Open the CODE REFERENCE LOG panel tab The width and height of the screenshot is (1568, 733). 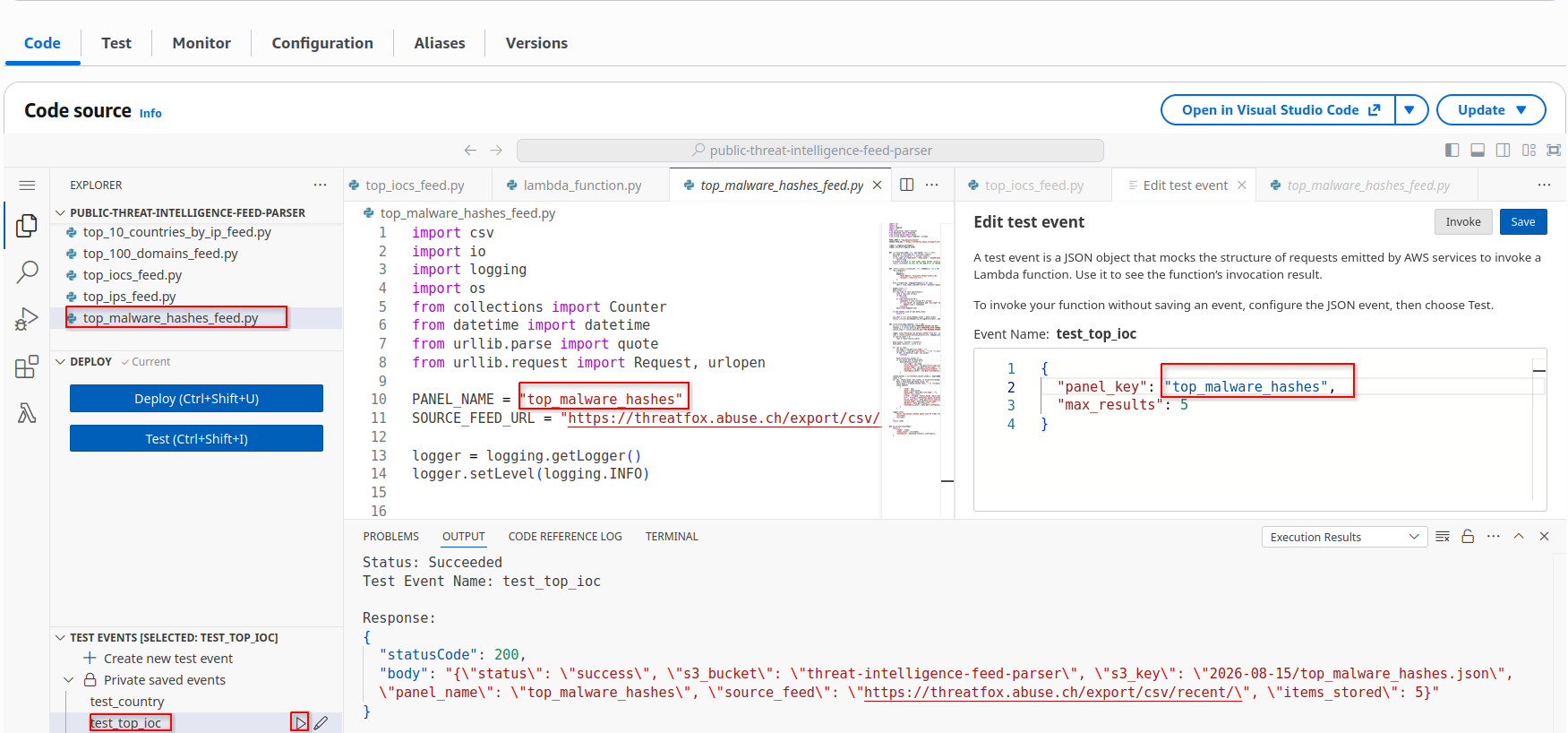pyautogui.click(x=565, y=537)
